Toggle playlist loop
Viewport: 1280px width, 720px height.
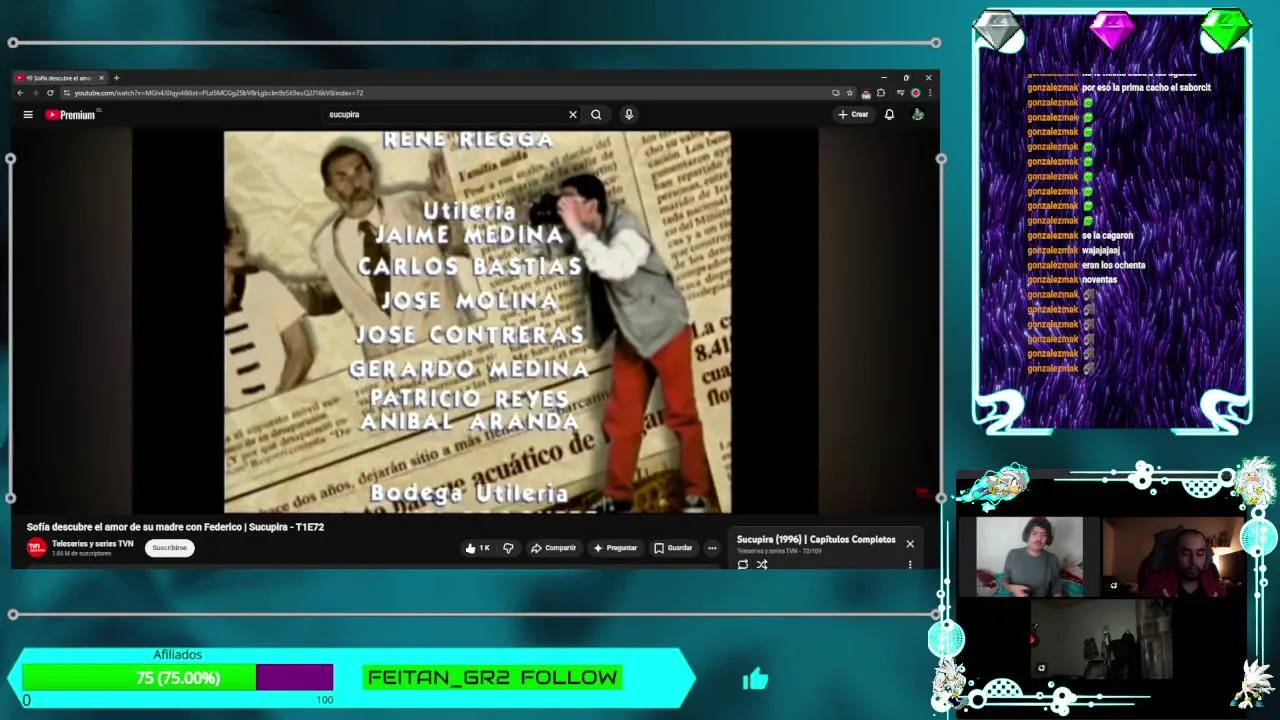[743, 565]
